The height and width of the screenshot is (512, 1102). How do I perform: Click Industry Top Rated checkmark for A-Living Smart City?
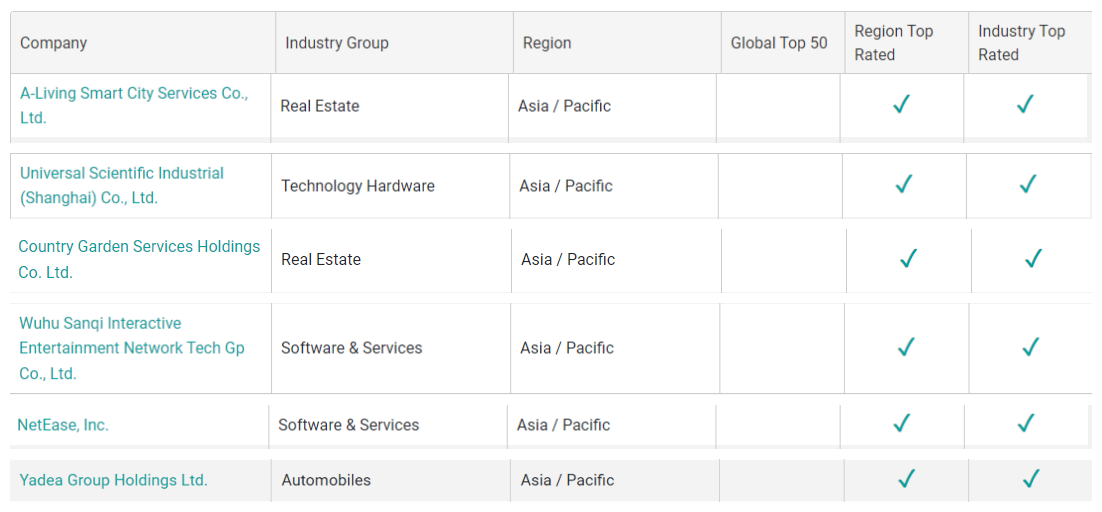click(1025, 104)
